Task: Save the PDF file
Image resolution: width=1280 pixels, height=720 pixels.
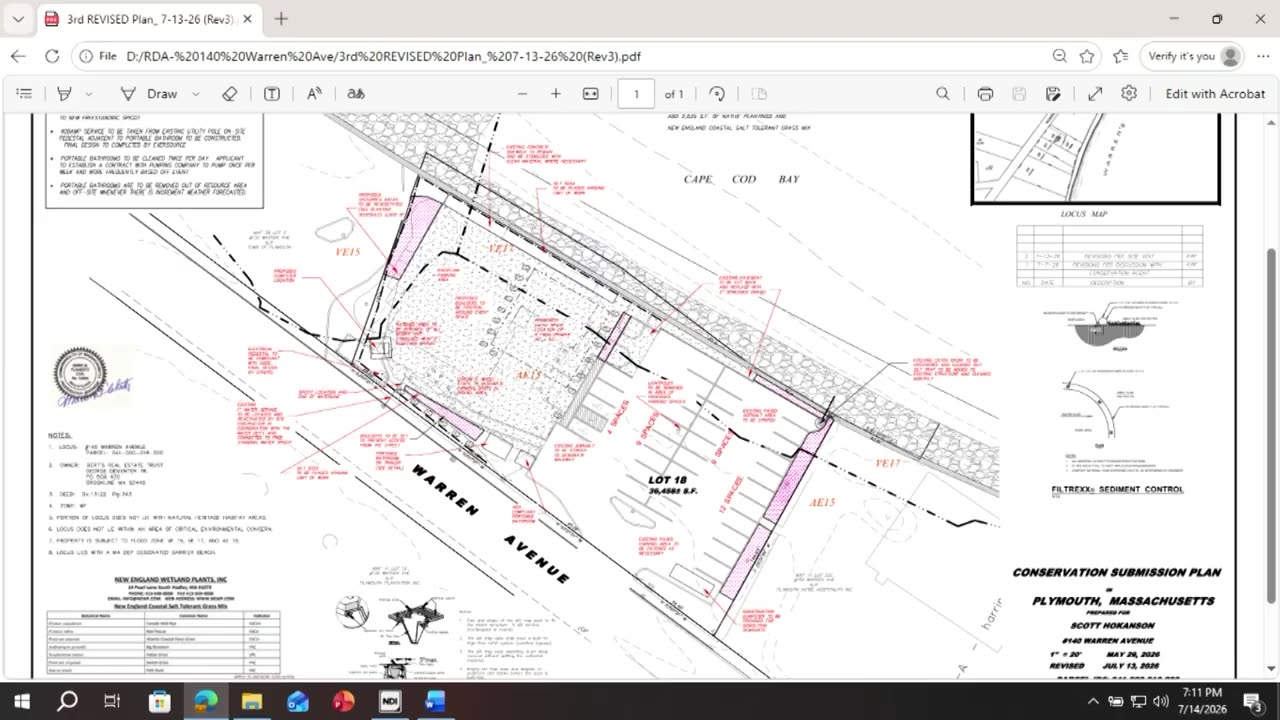Action: tap(1019, 94)
